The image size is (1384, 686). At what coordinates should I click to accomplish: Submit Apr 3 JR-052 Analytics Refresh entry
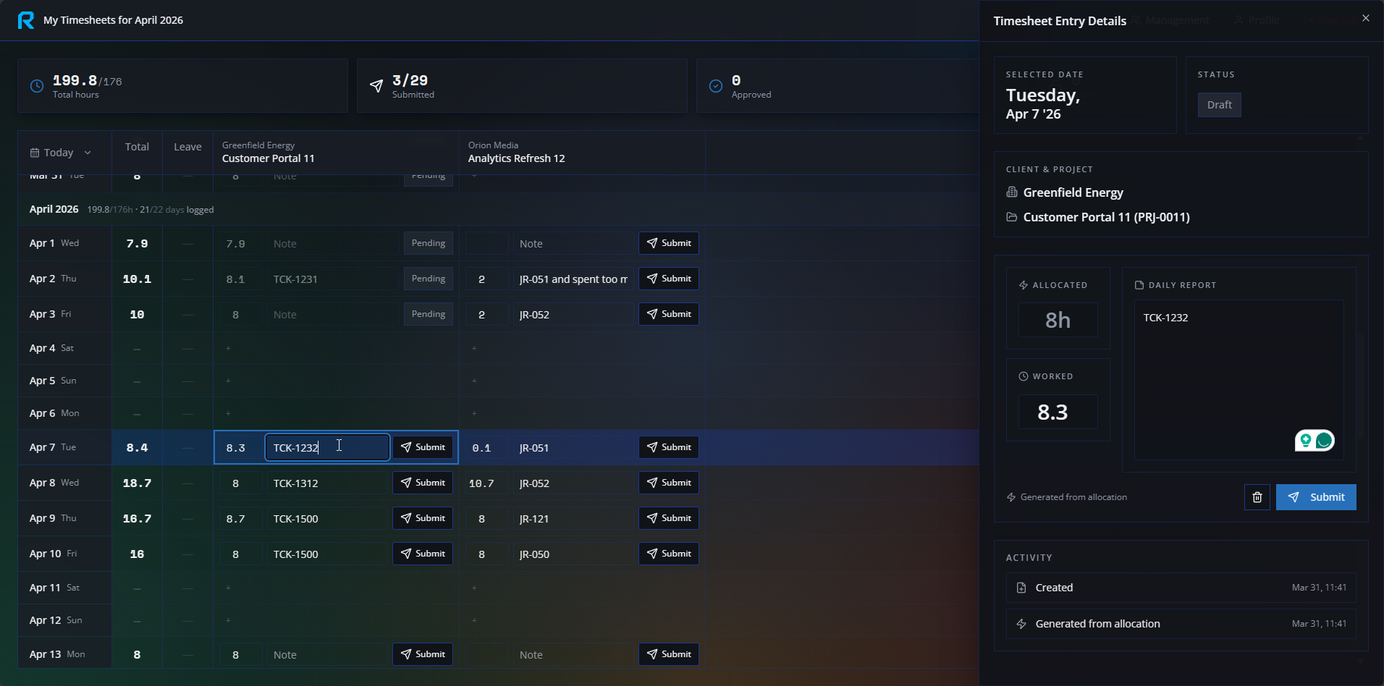click(668, 314)
